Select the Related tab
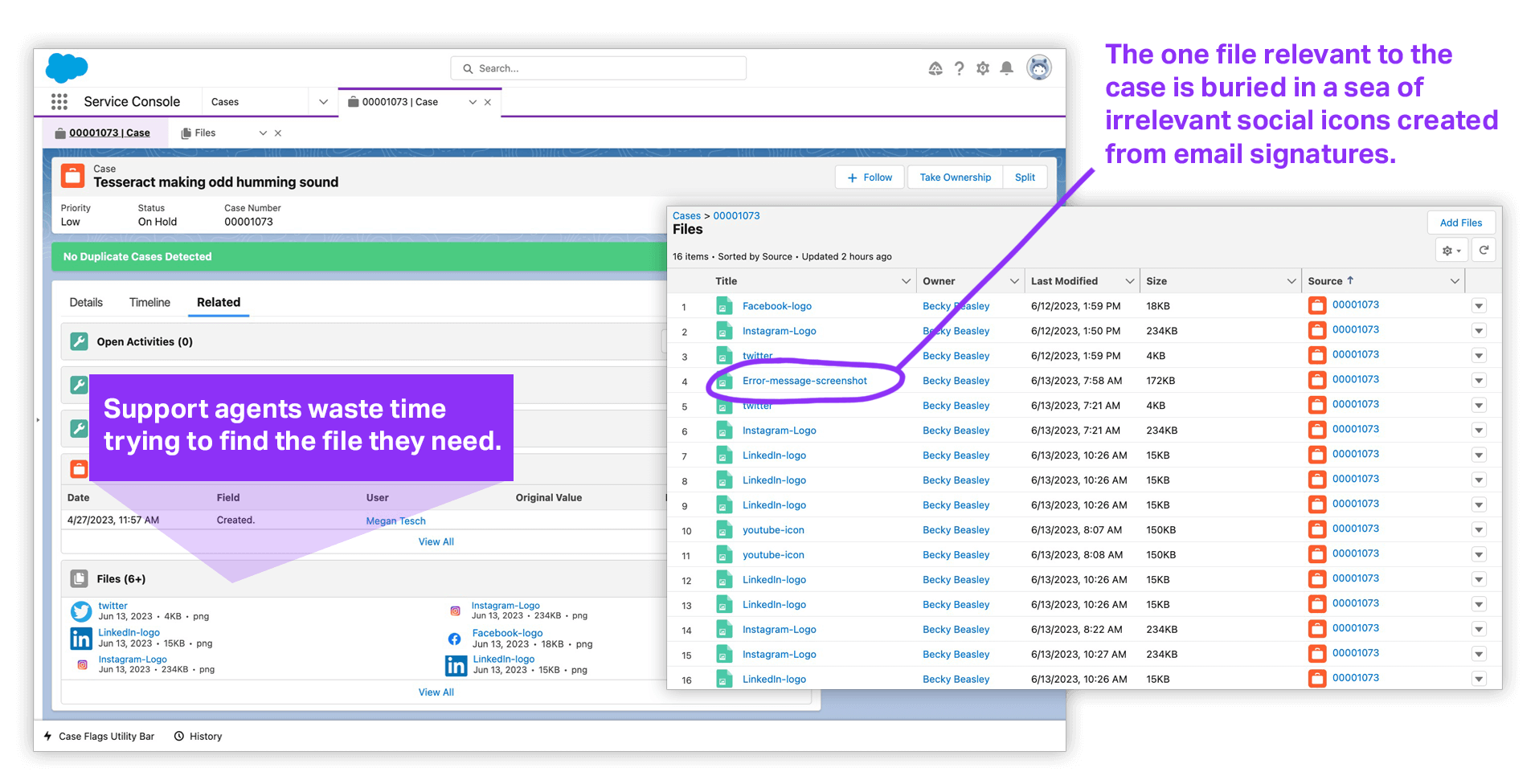 tap(219, 302)
